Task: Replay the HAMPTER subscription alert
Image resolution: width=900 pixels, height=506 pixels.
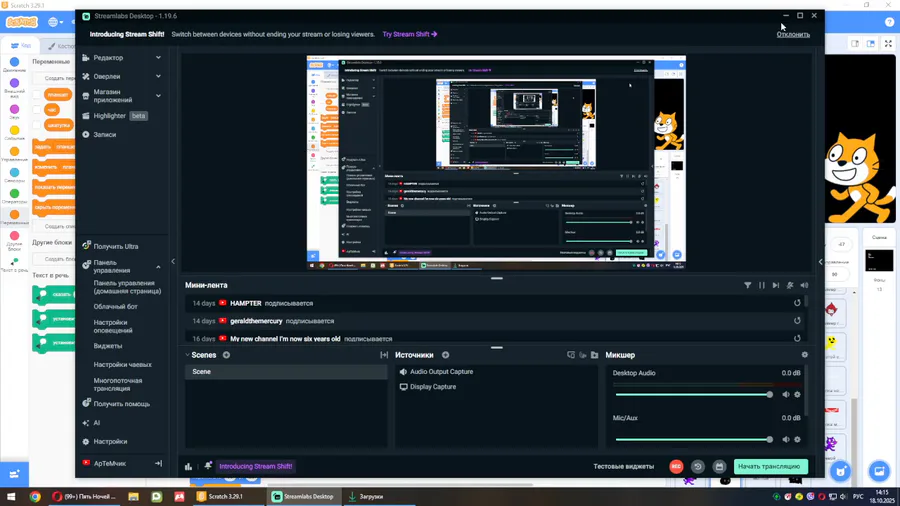Action: (797, 303)
